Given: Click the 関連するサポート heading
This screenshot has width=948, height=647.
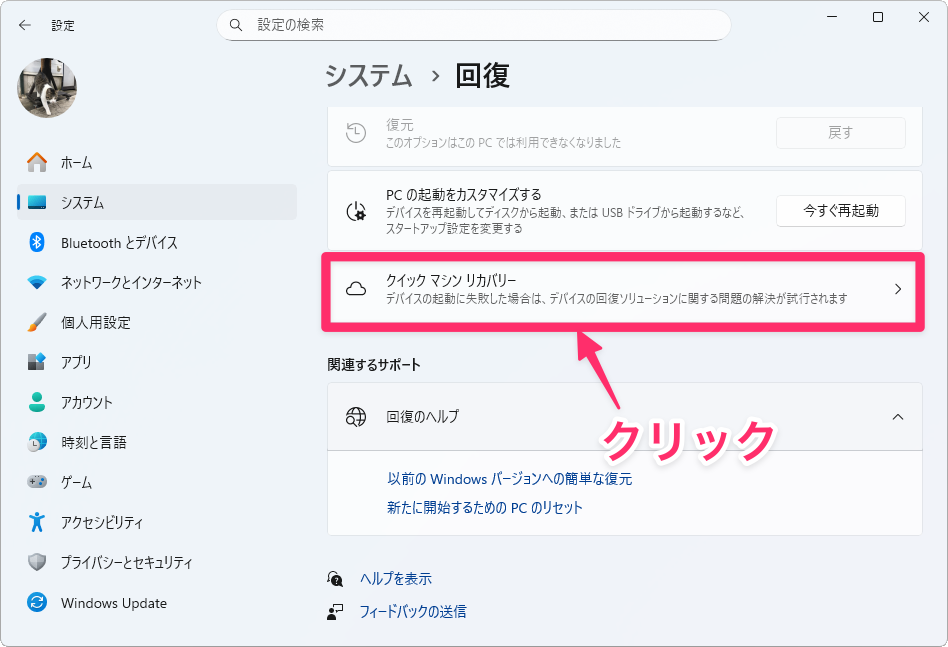Looking at the screenshot, I should tap(374, 365).
